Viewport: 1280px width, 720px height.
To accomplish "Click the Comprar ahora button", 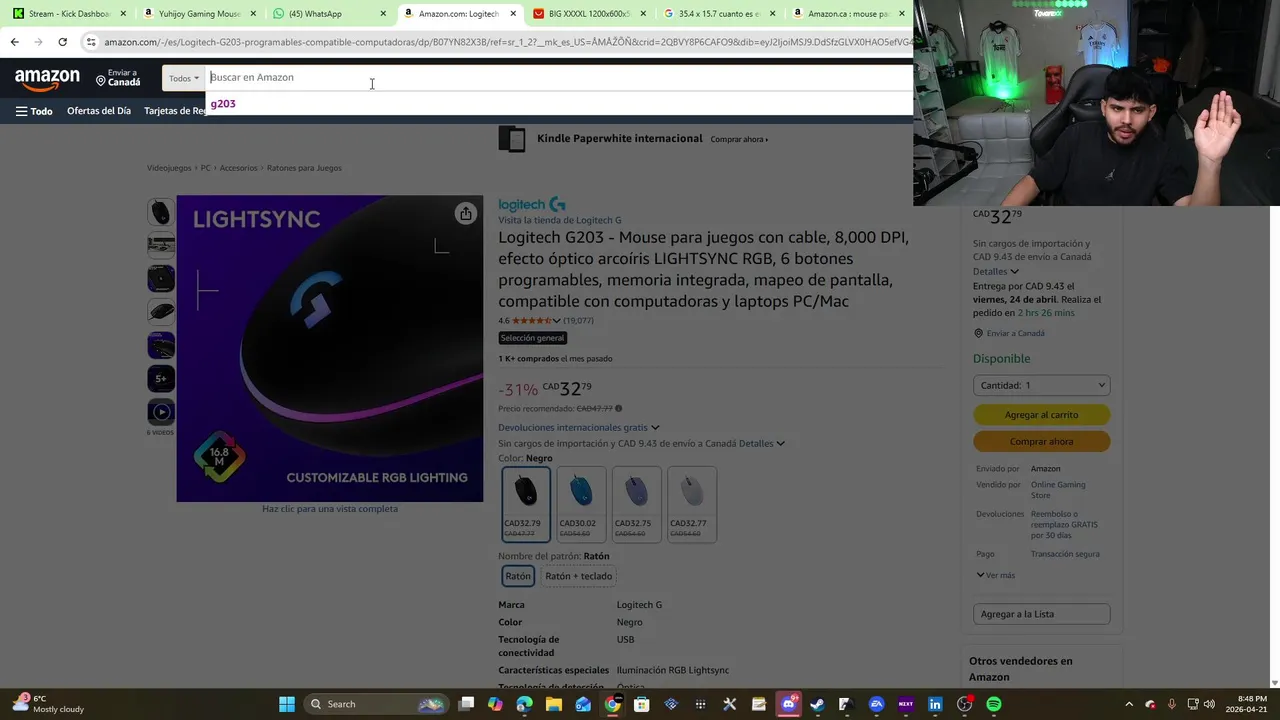I will coord(1041,442).
